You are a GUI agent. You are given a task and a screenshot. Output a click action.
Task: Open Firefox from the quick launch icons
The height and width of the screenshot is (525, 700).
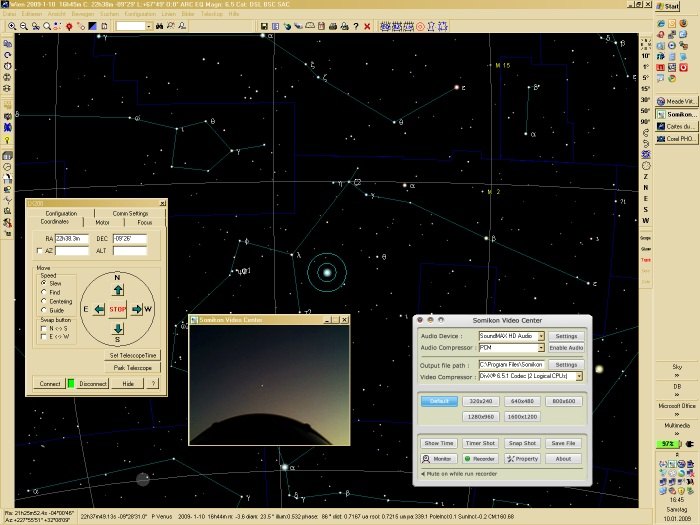(x=683, y=23)
